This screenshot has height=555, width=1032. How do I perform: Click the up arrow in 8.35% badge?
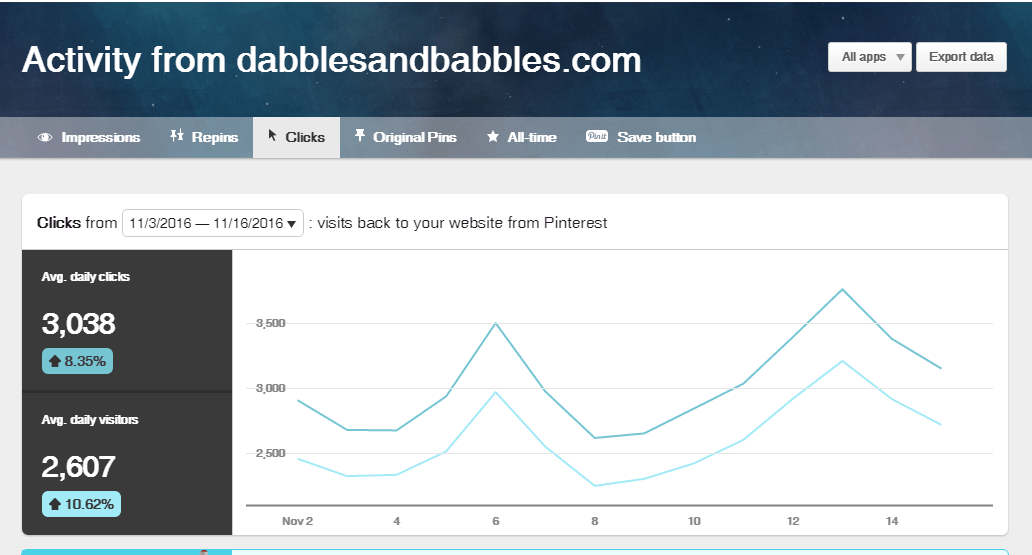pos(55,361)
